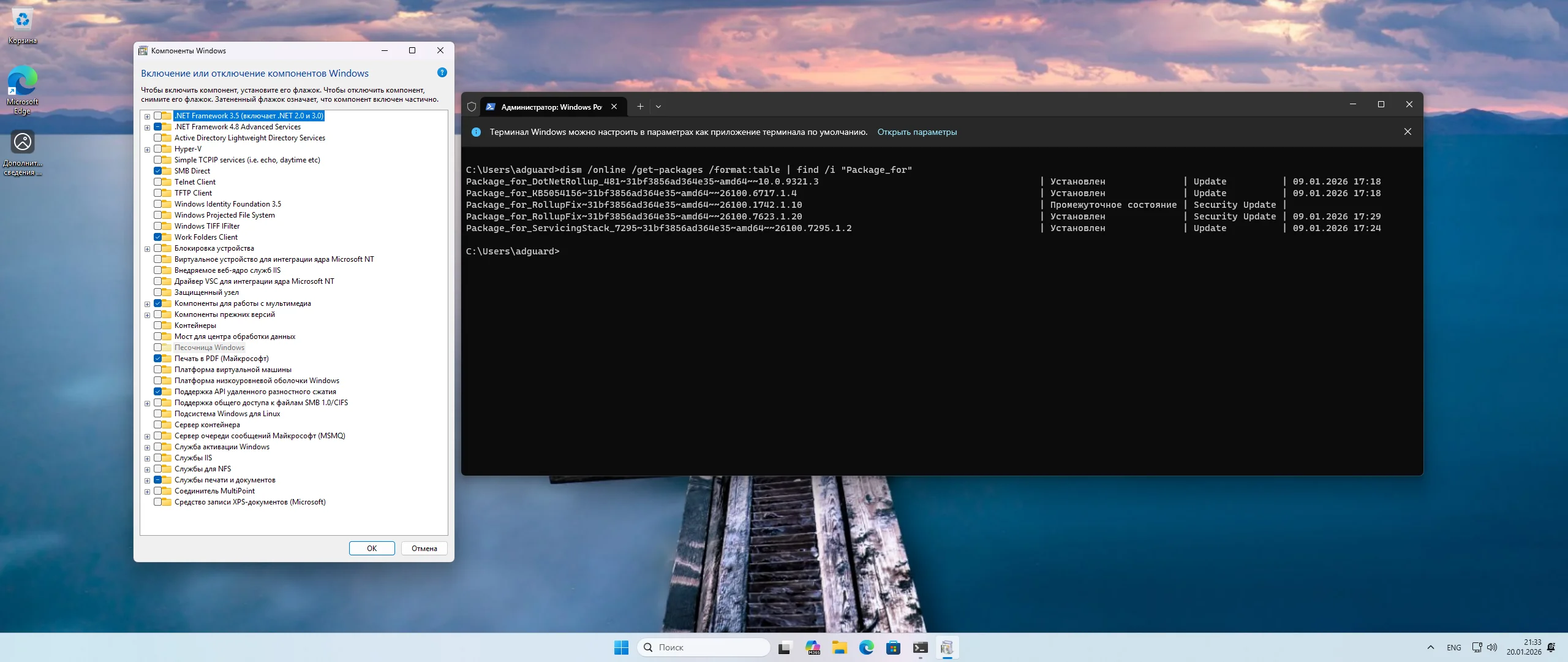Dismiss the terminal default app info banner

click(1408, 132)
